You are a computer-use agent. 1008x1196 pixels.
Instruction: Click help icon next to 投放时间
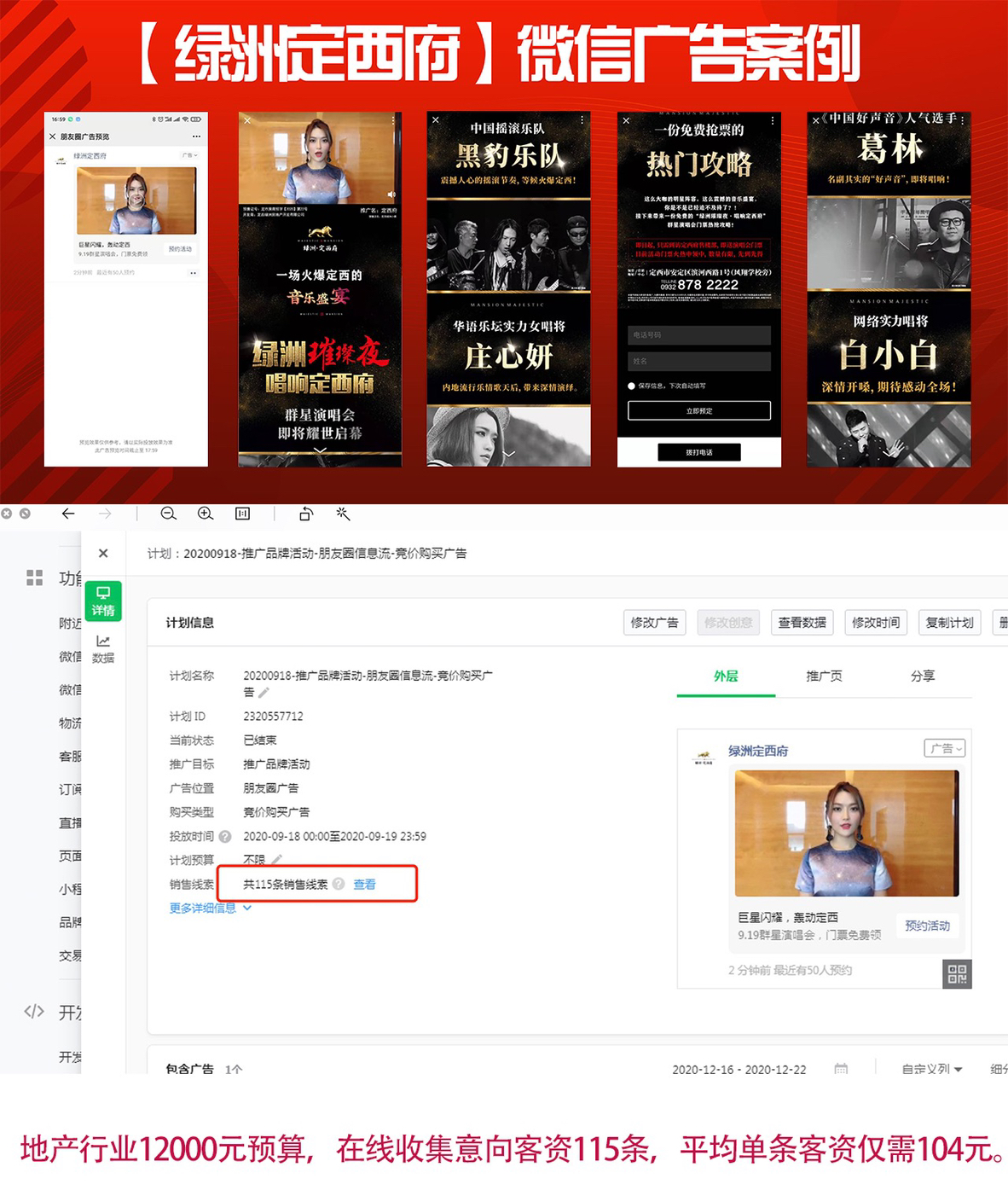[x=225, y=837]
